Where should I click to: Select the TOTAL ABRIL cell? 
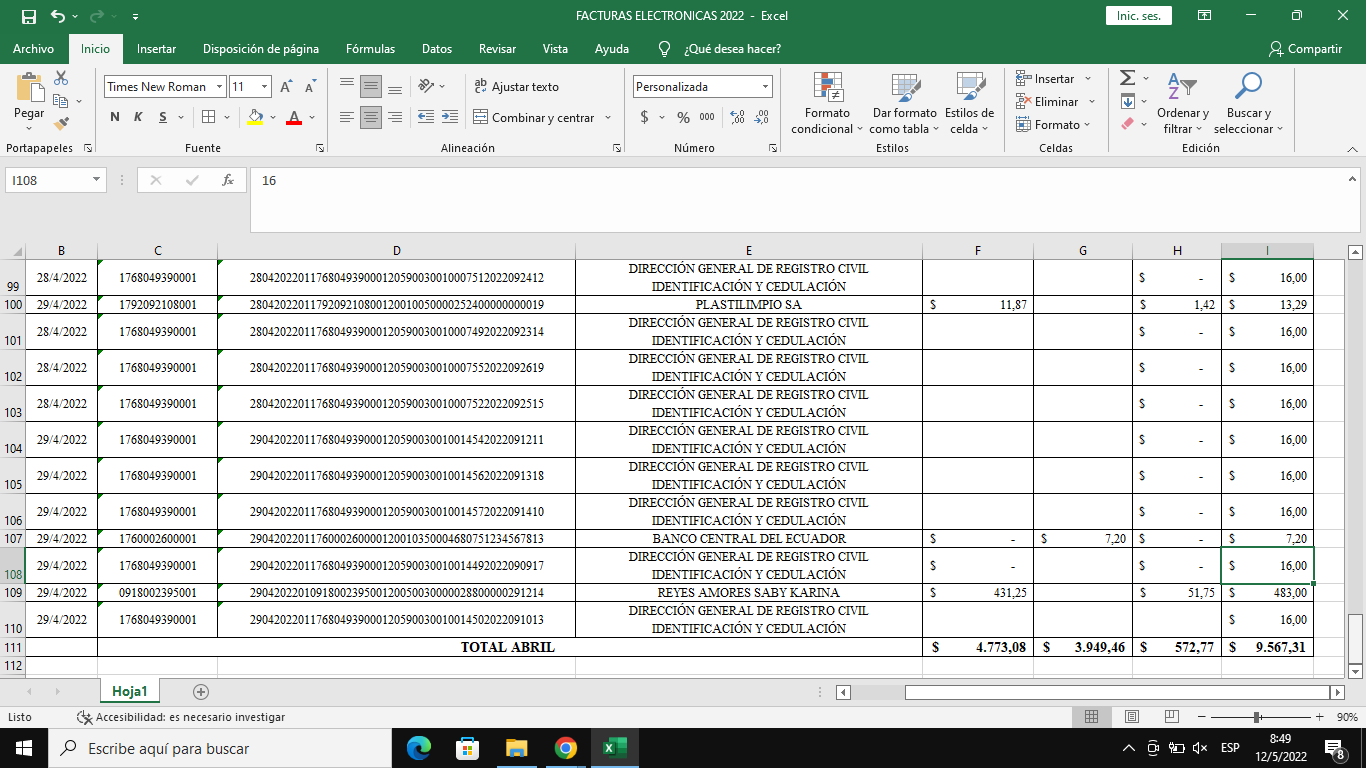508,647
